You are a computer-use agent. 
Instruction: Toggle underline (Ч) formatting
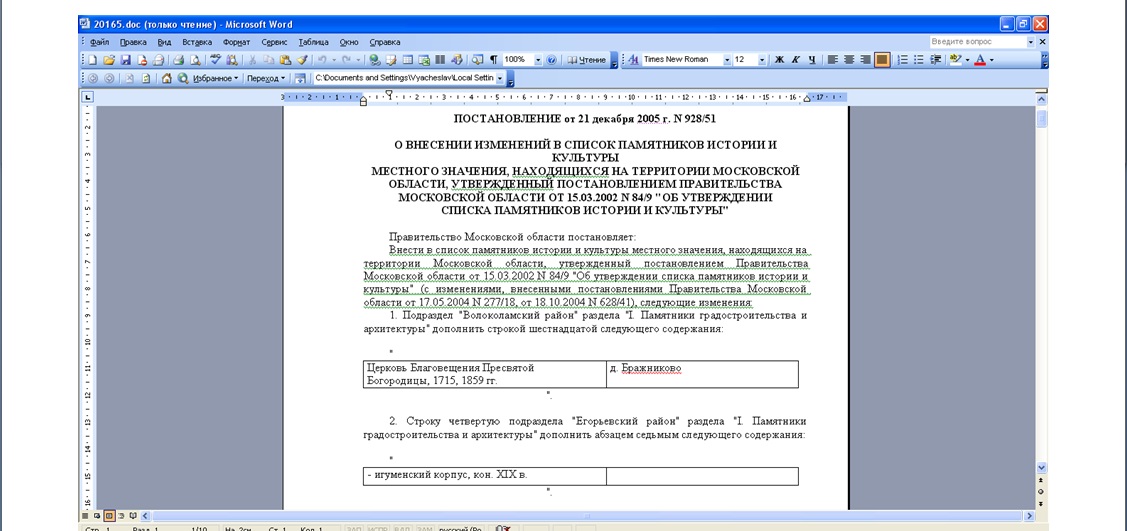811,60
